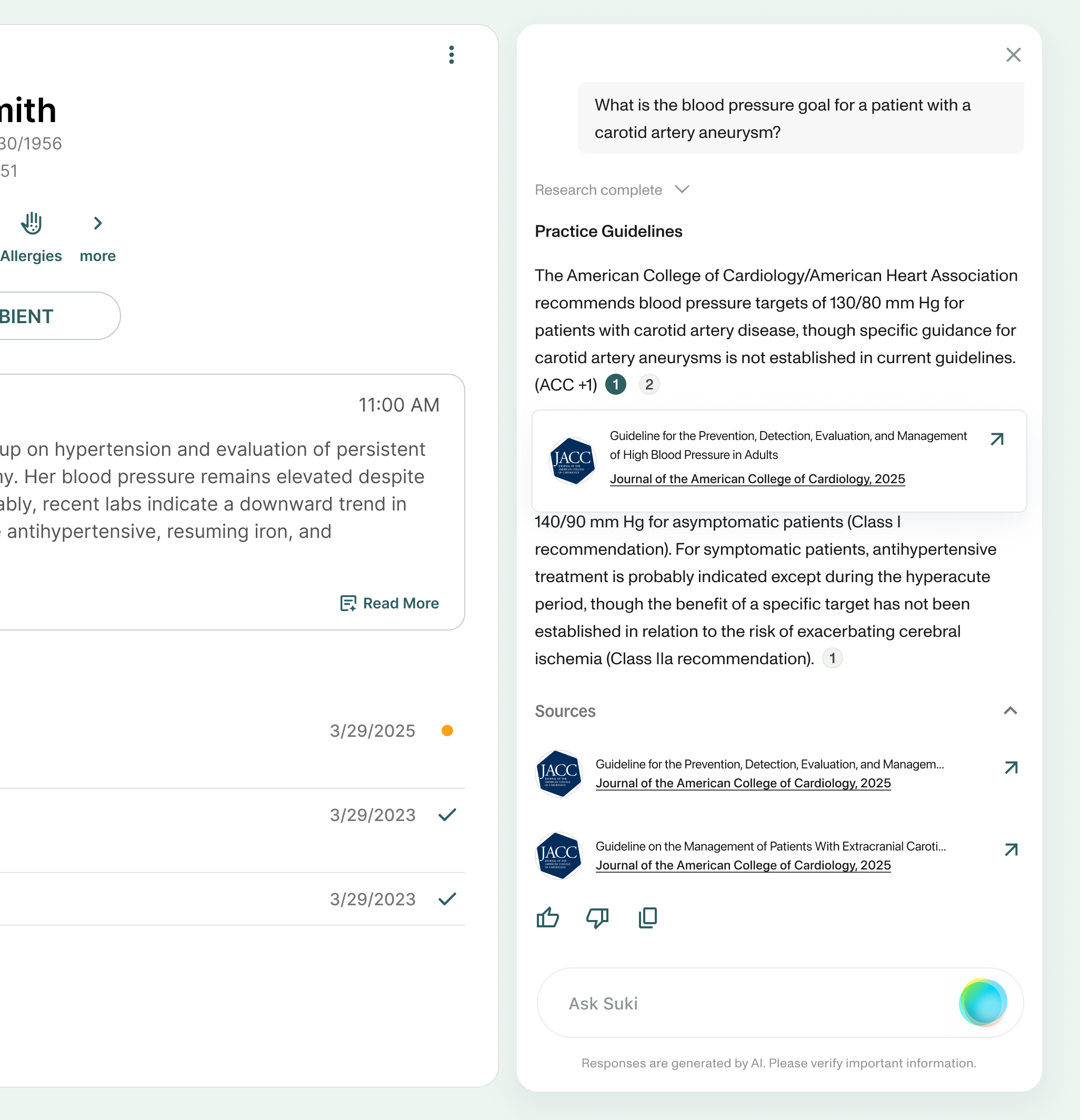Open journal link under Prevention, Detection source
The image size is (1080, 1120).
(743, 783)
